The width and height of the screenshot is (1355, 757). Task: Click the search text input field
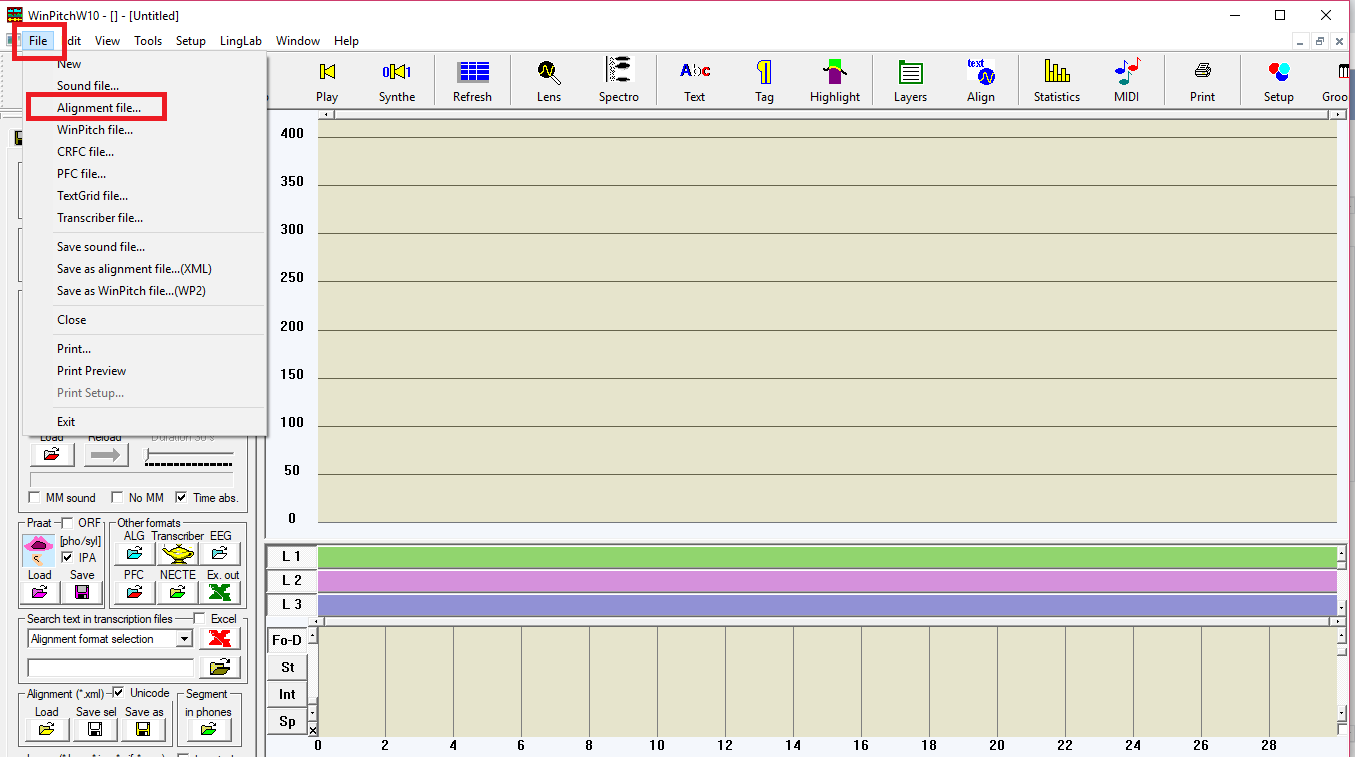tap(111, 667)
